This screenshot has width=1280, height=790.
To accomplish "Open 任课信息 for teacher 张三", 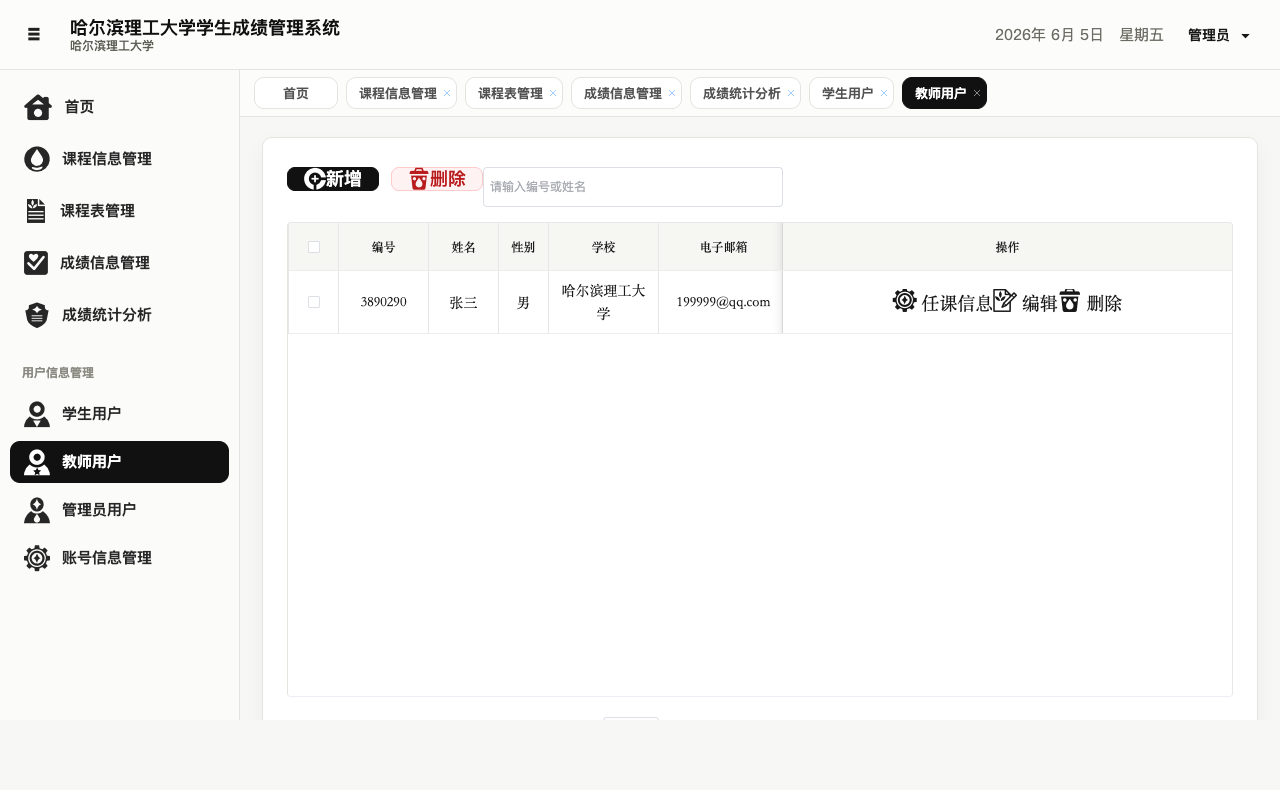I will 957,303.
